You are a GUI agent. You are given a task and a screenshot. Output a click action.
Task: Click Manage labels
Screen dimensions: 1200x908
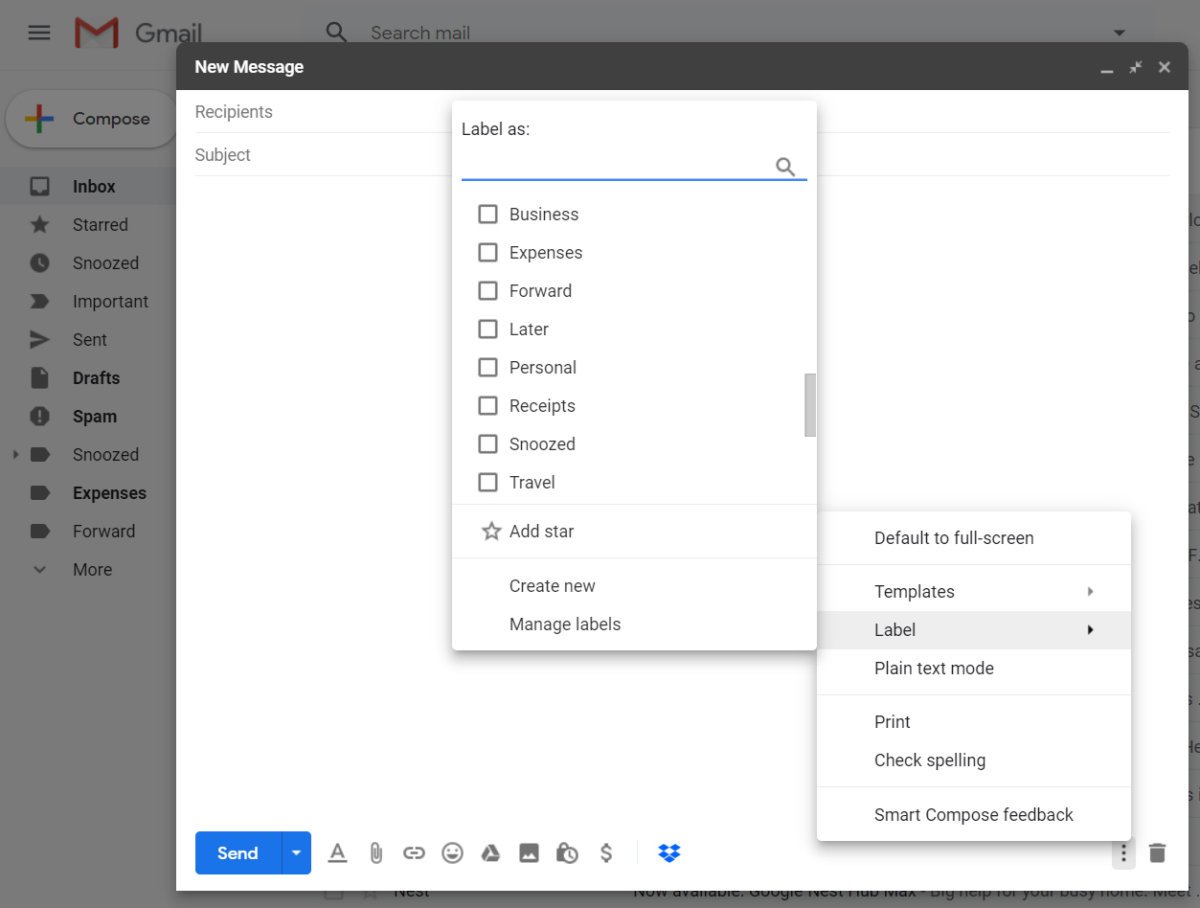pyautogui.click(x=565, y=623)
